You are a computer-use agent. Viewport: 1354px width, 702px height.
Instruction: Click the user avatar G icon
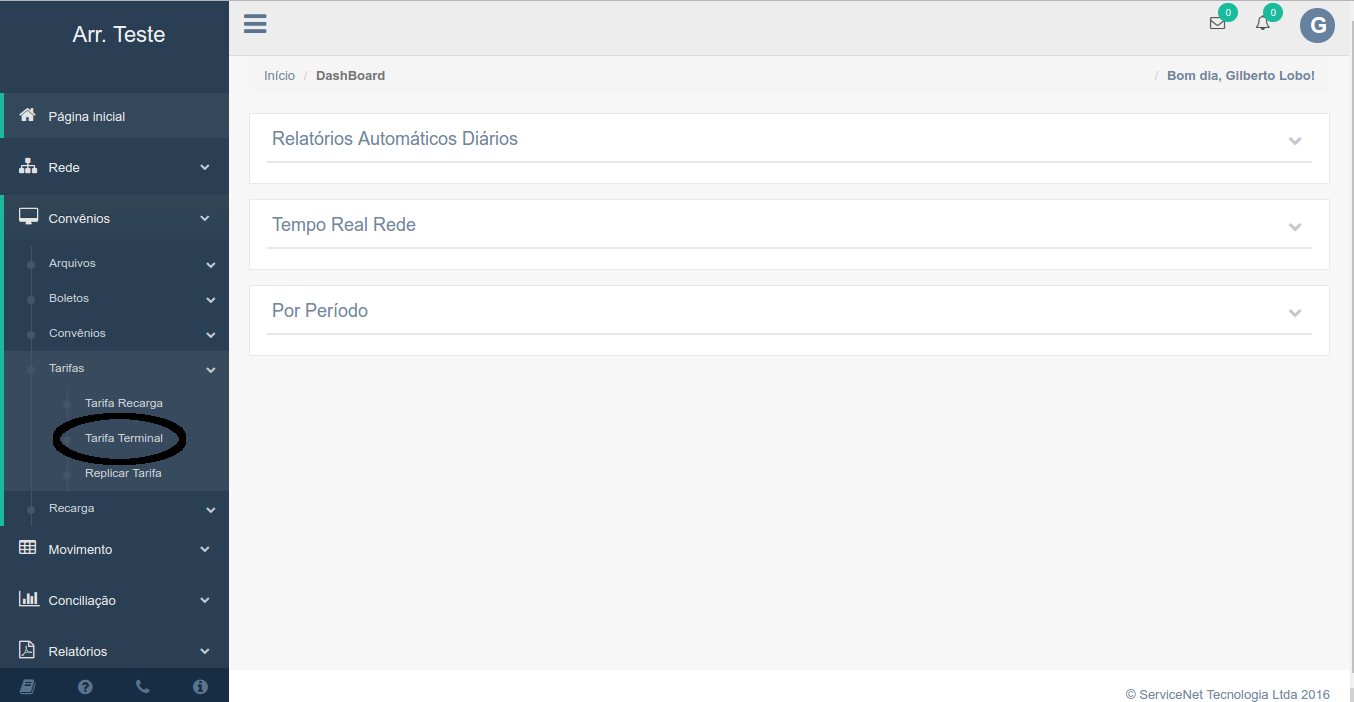coord(1317,26)
